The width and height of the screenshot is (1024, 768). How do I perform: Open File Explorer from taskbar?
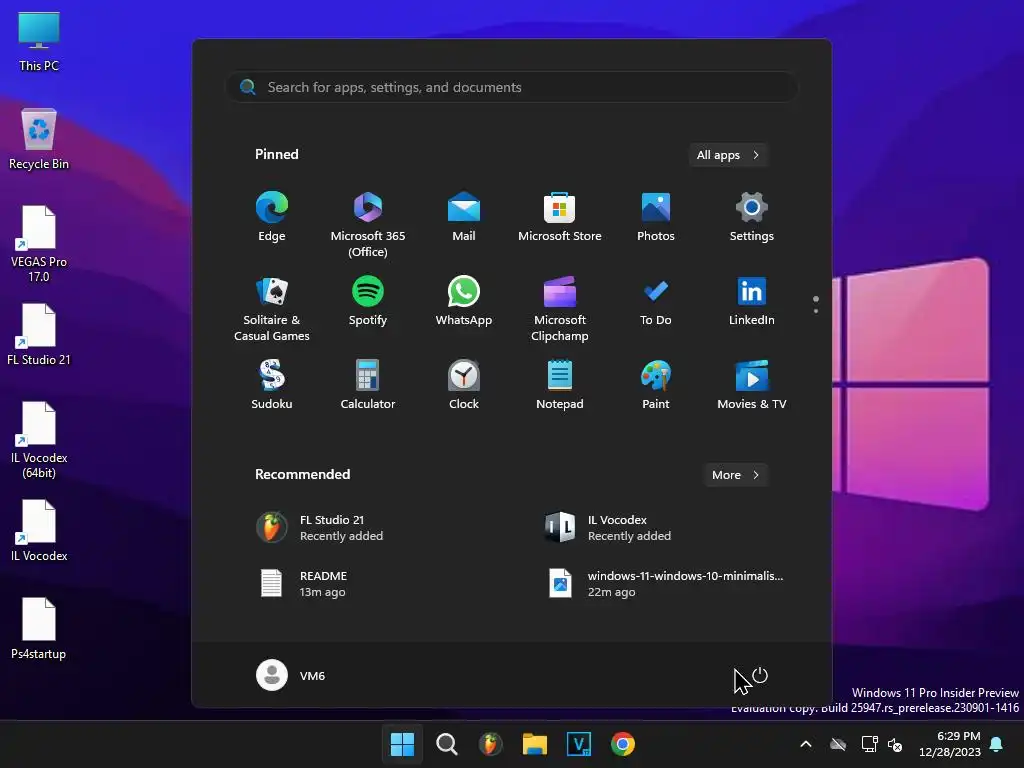tap(535, 744)
